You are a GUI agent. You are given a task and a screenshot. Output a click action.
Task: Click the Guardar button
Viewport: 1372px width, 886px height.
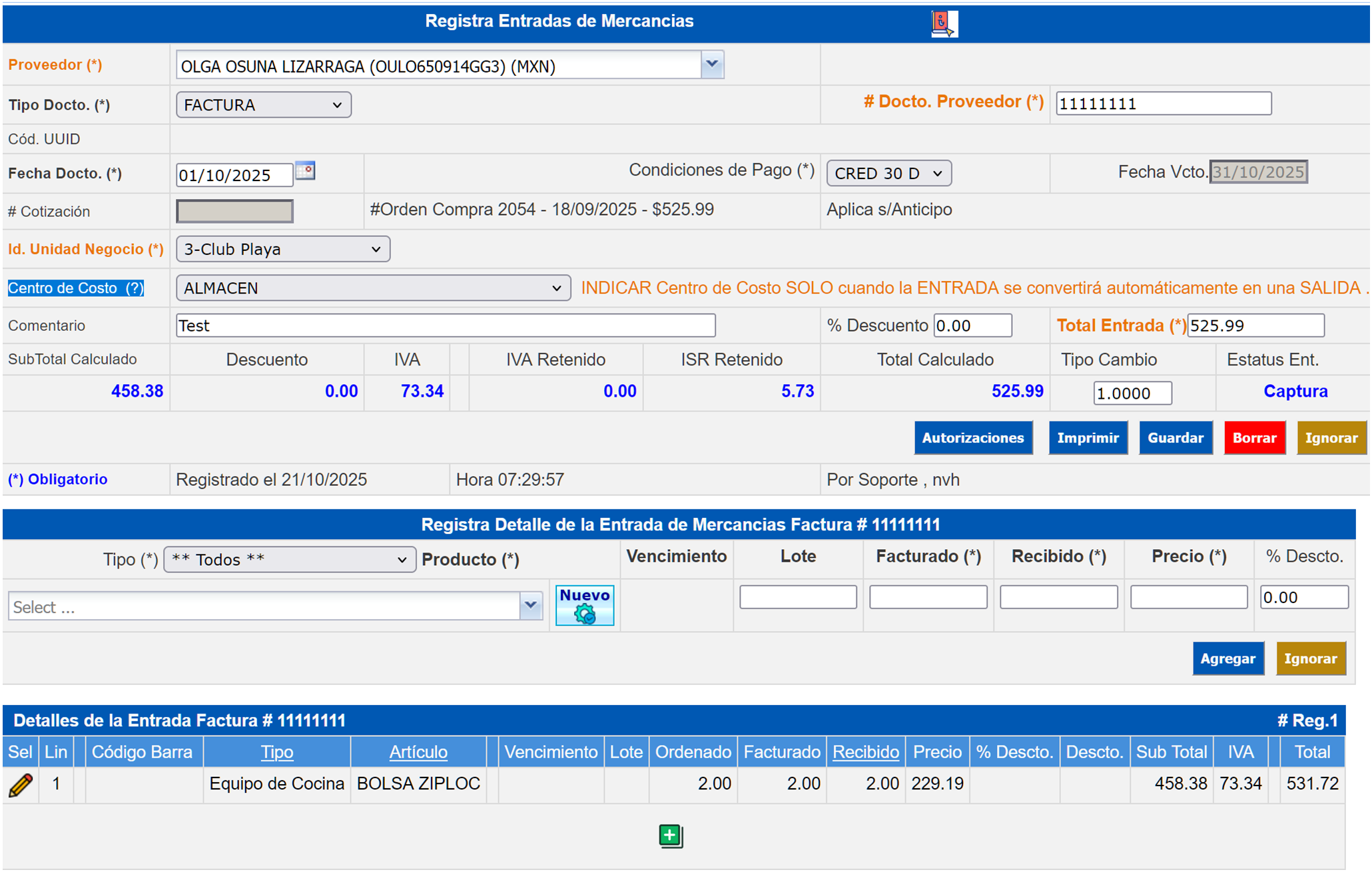(1175, 438)
